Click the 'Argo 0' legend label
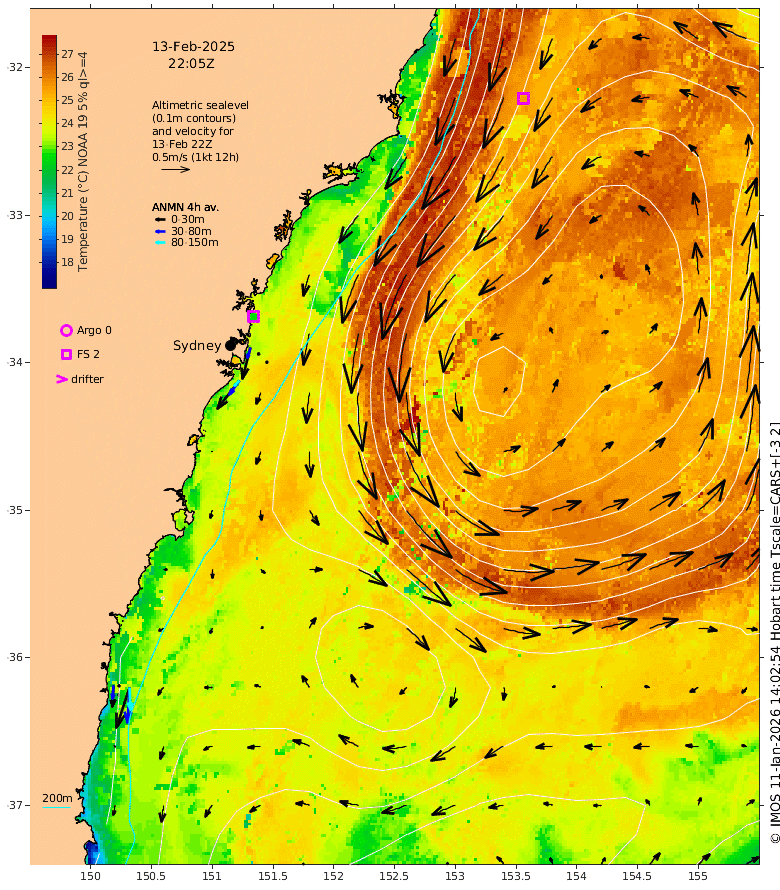The width and height of the screenshot is (780, 890). pos(94,330)
